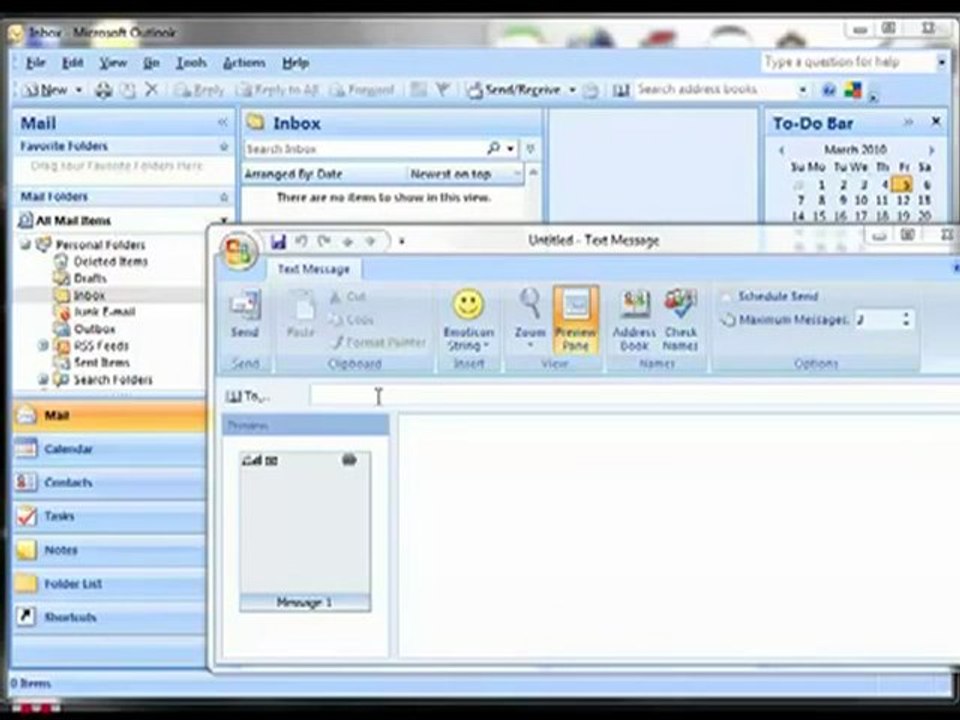The height and width of the screenshot is (720, 960).
Task: Open the View menu
Action: tap(113, 62)
